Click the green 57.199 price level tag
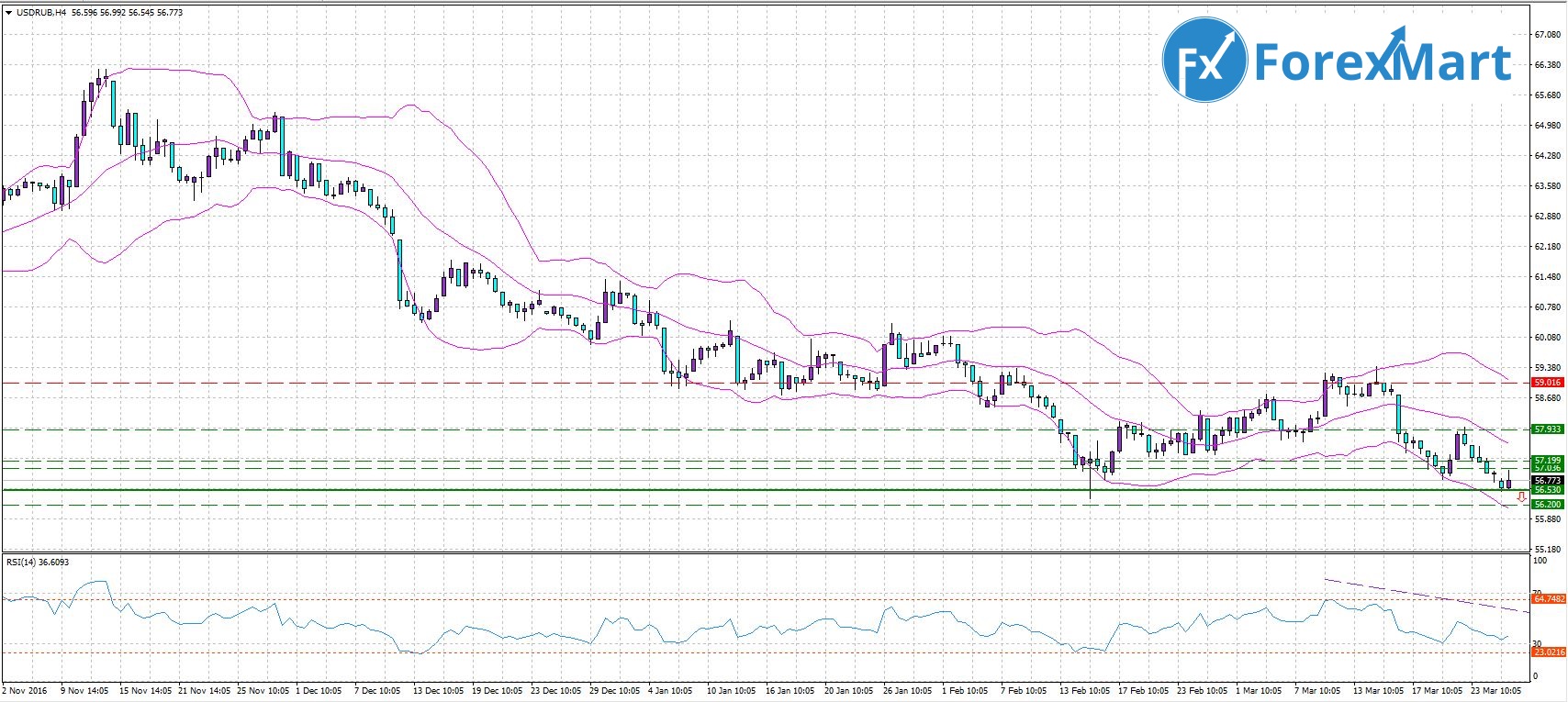 (1547, 459)
